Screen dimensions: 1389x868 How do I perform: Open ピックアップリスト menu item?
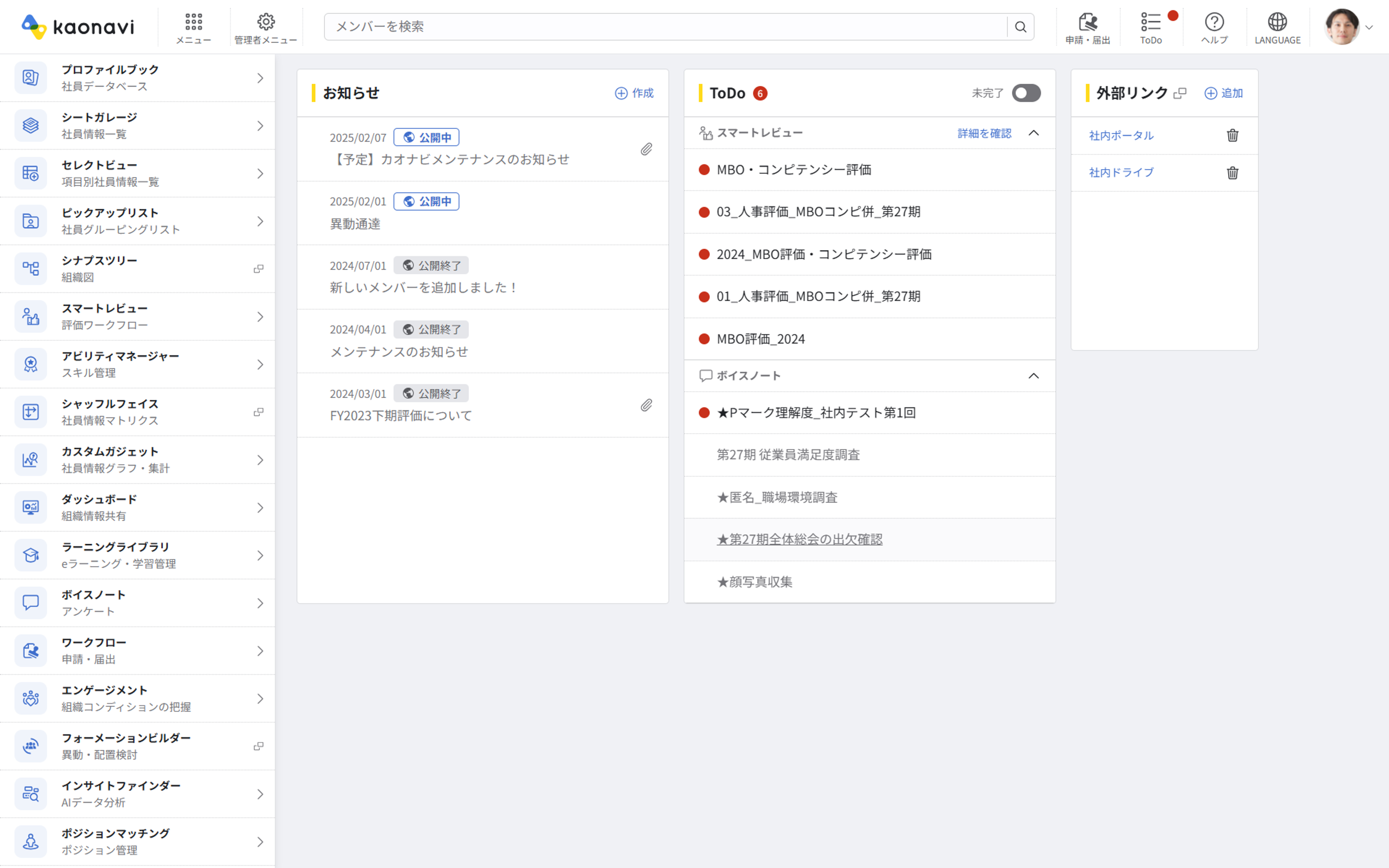137,221
